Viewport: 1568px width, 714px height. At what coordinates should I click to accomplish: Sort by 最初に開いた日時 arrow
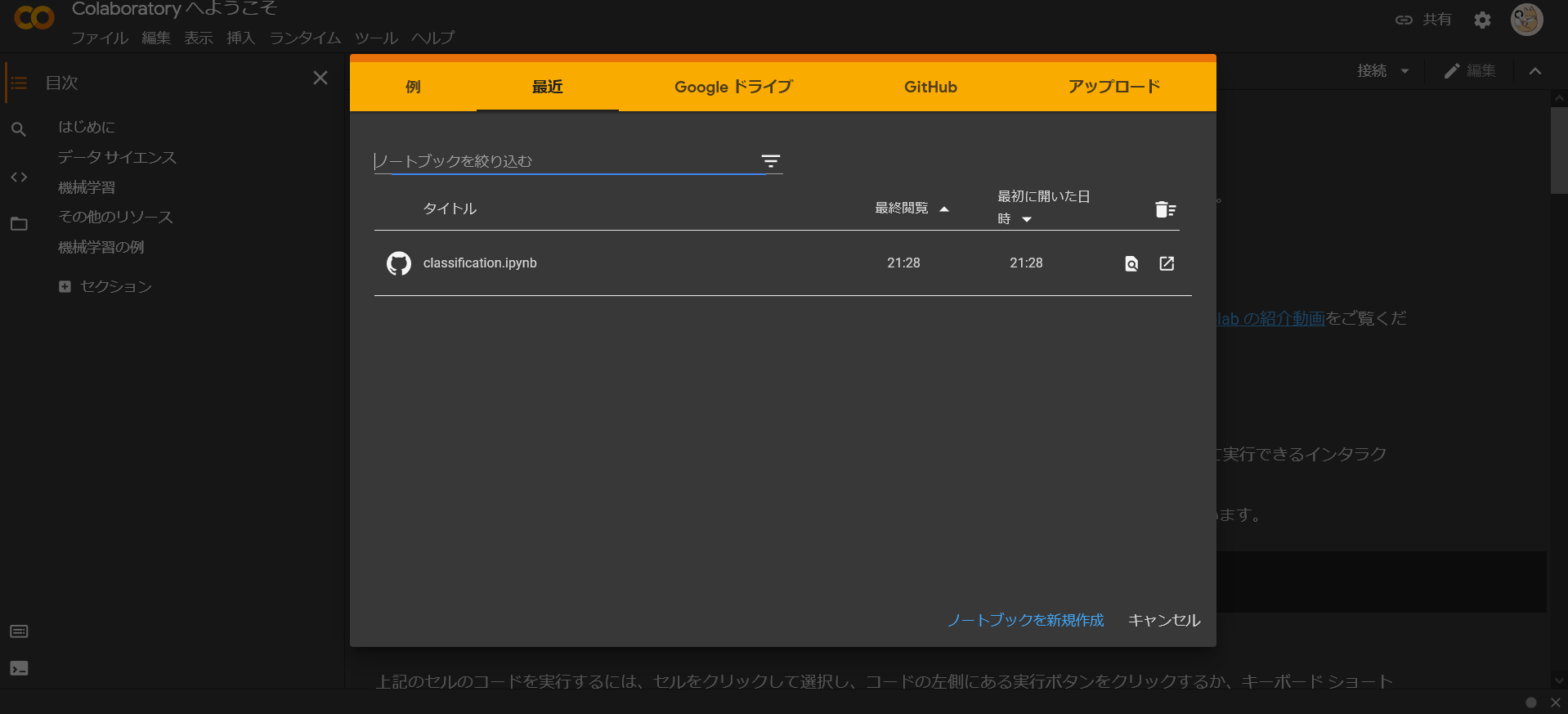tap(1027, 219)
